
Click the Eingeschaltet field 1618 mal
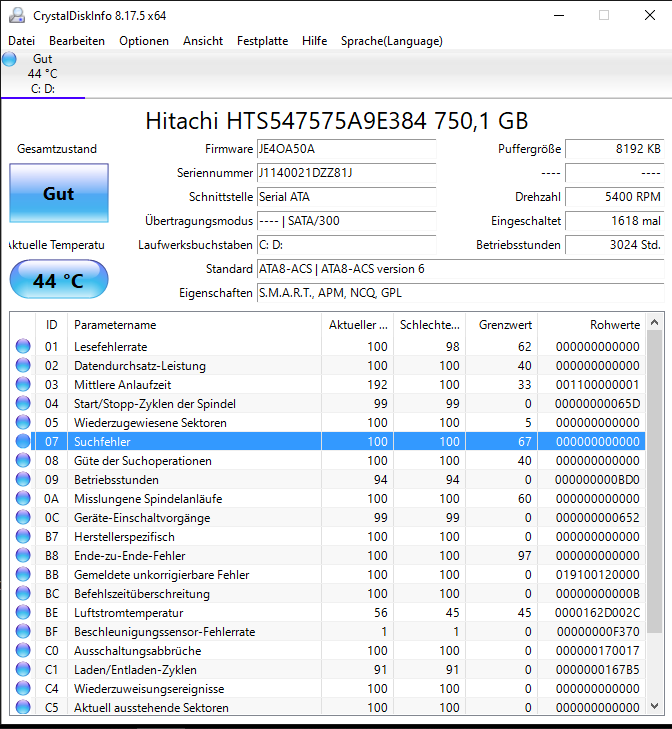pyautogui.click(x=615, y=221)
